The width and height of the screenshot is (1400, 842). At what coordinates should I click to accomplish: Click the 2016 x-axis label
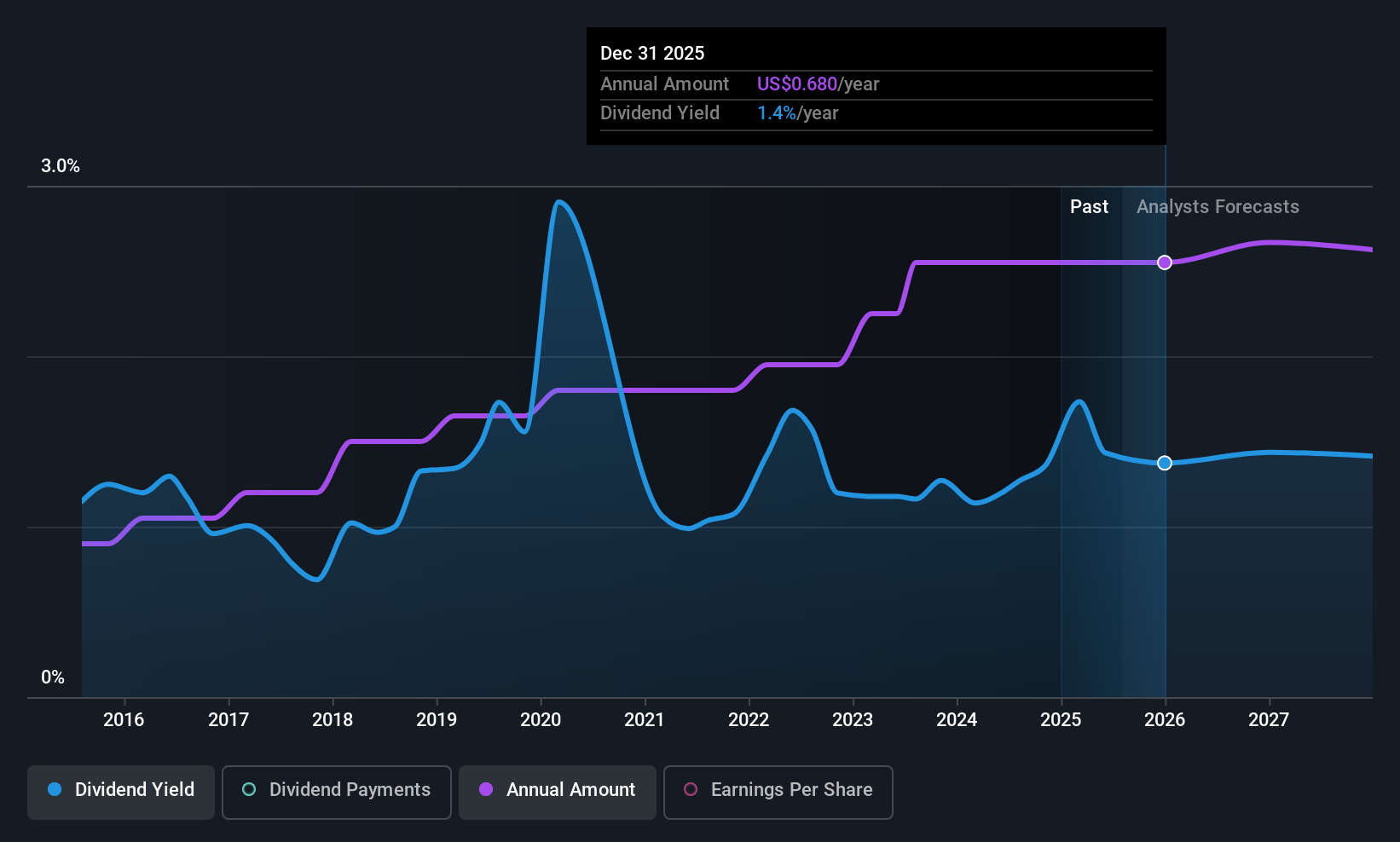coord(124,719)
